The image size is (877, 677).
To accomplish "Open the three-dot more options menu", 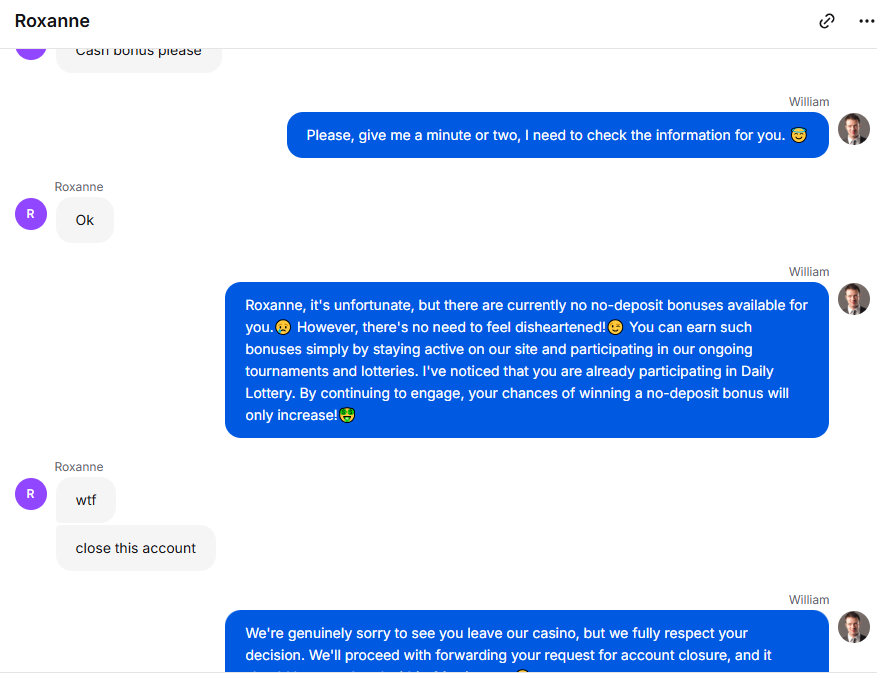I will point(866,21).
